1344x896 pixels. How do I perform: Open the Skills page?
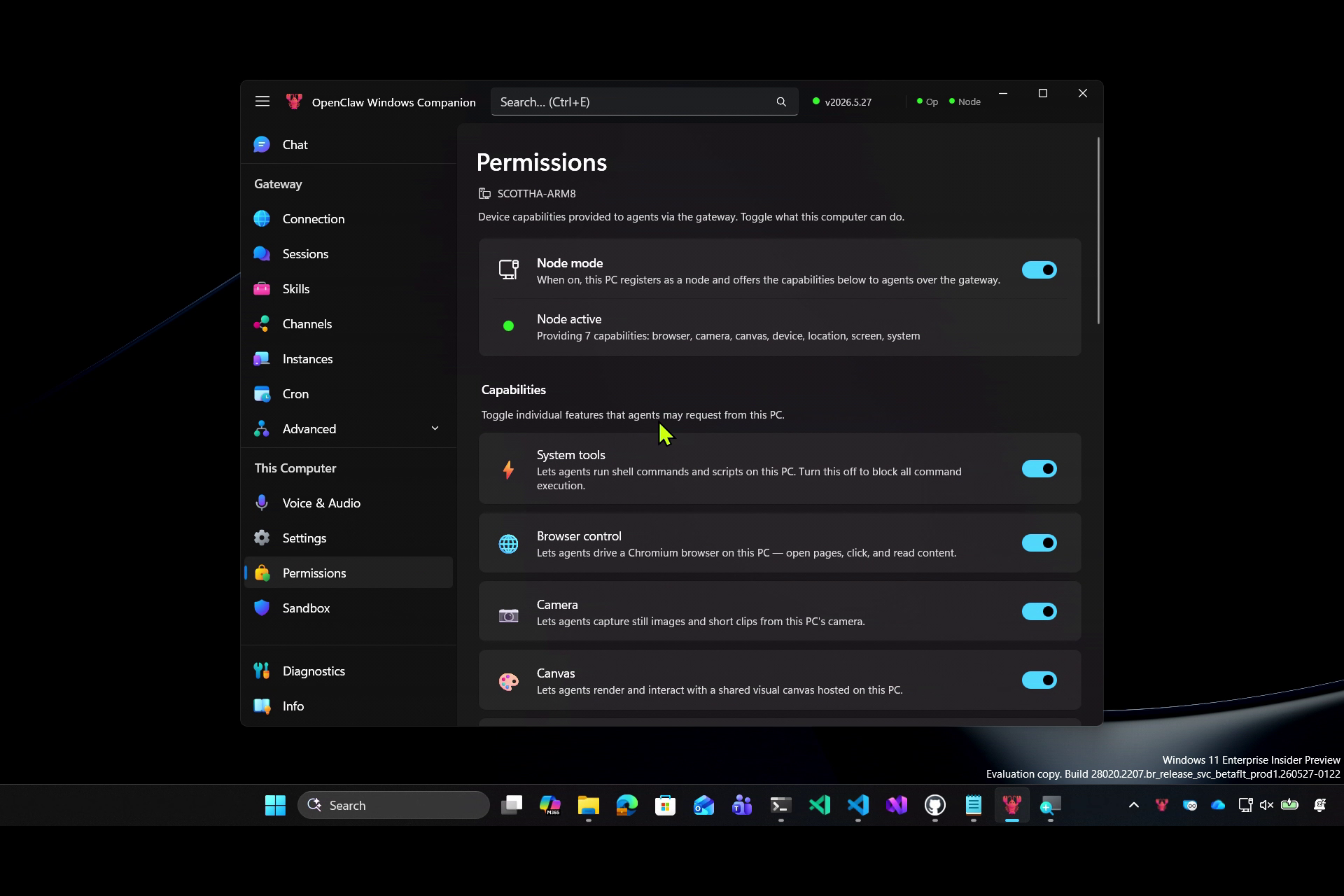(349, 288)
